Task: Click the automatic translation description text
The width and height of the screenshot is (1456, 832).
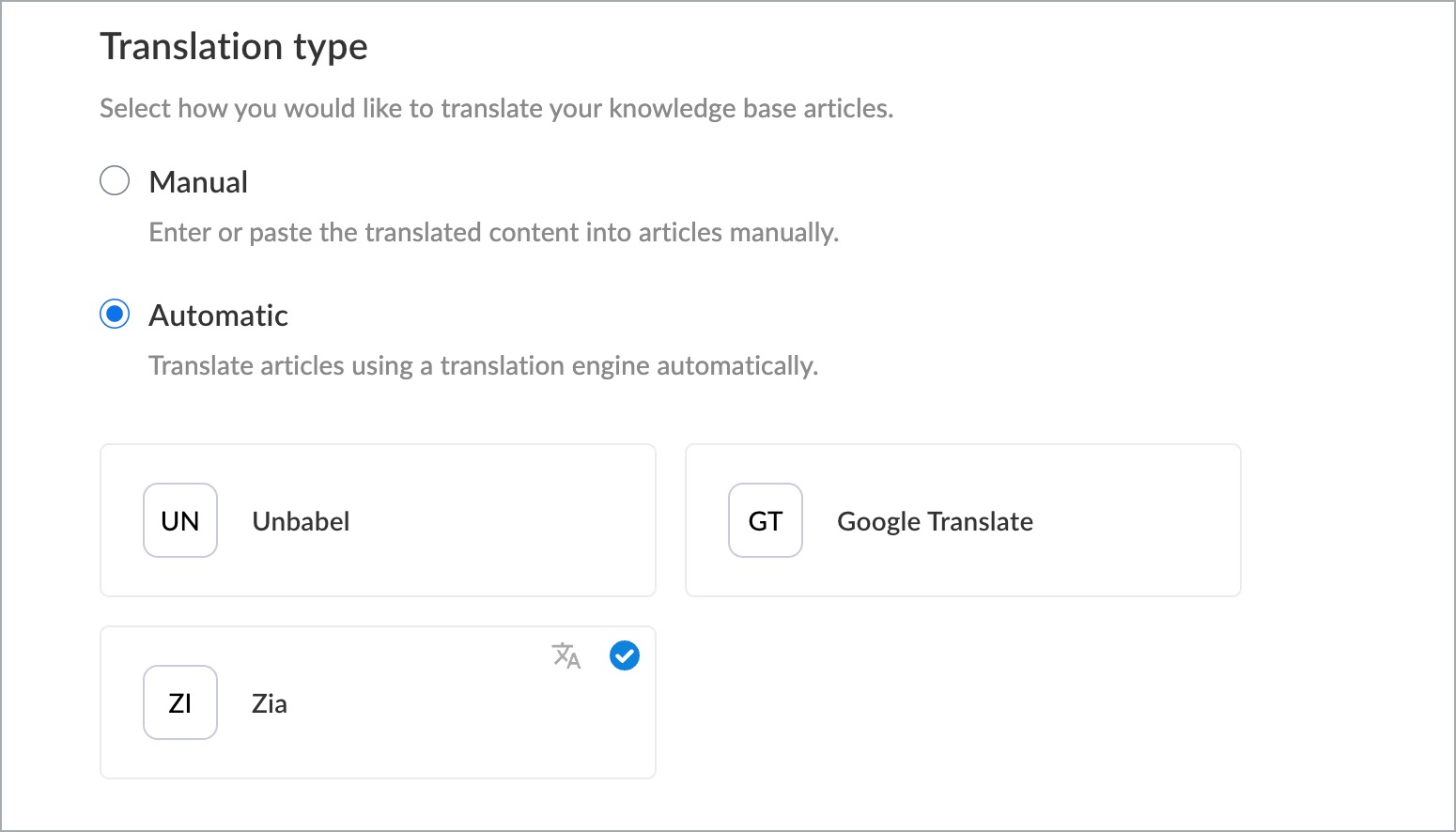Action: (x=484, y=366)
